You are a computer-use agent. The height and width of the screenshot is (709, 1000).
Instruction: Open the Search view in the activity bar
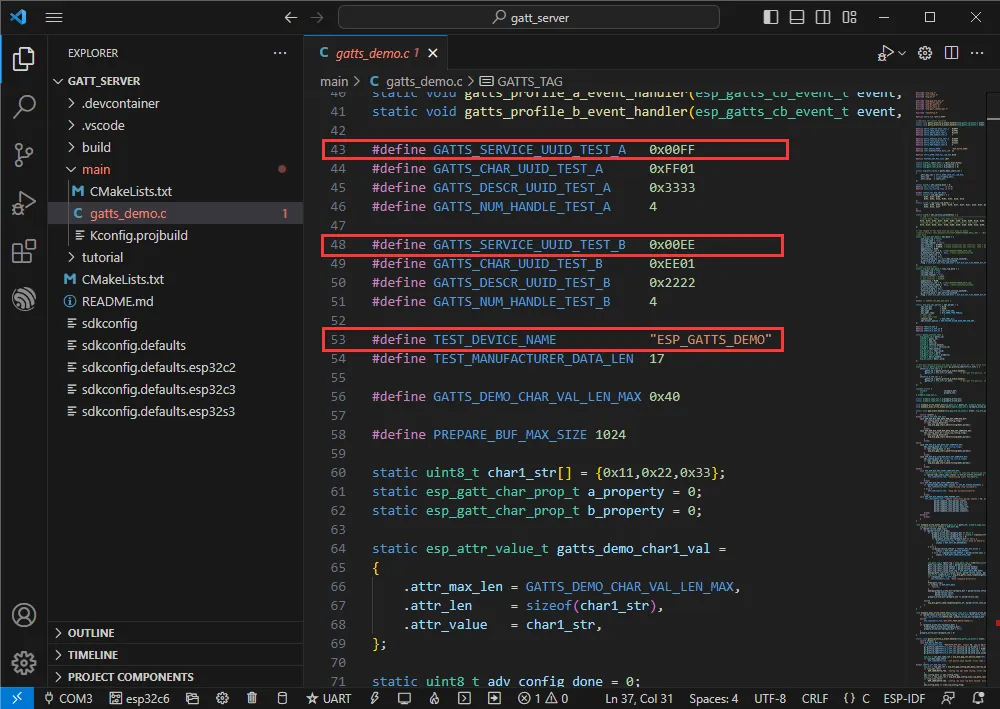[24, 106]
